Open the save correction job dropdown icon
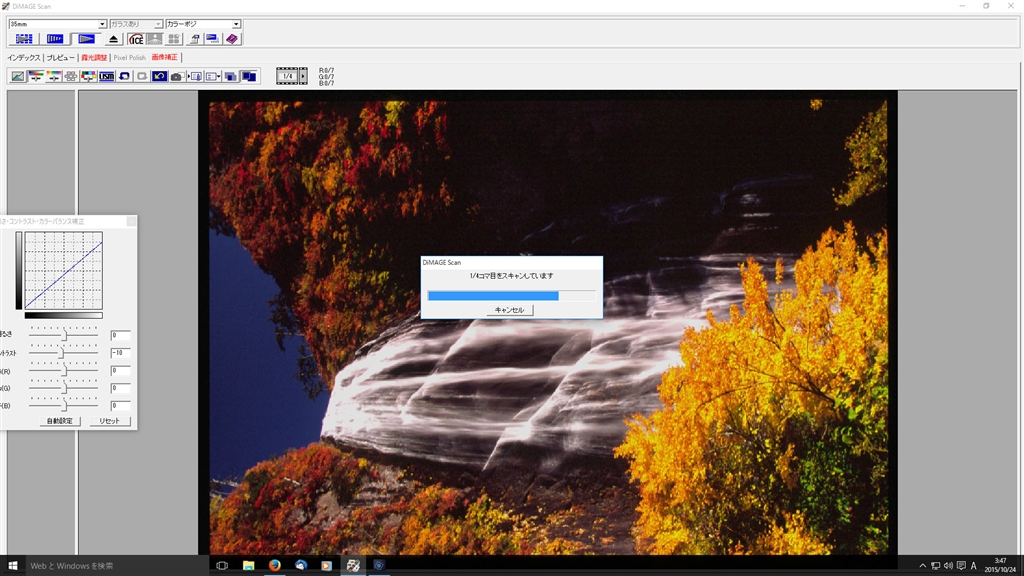This screenshot has height=576, width=1024. (x=213, y=76)
